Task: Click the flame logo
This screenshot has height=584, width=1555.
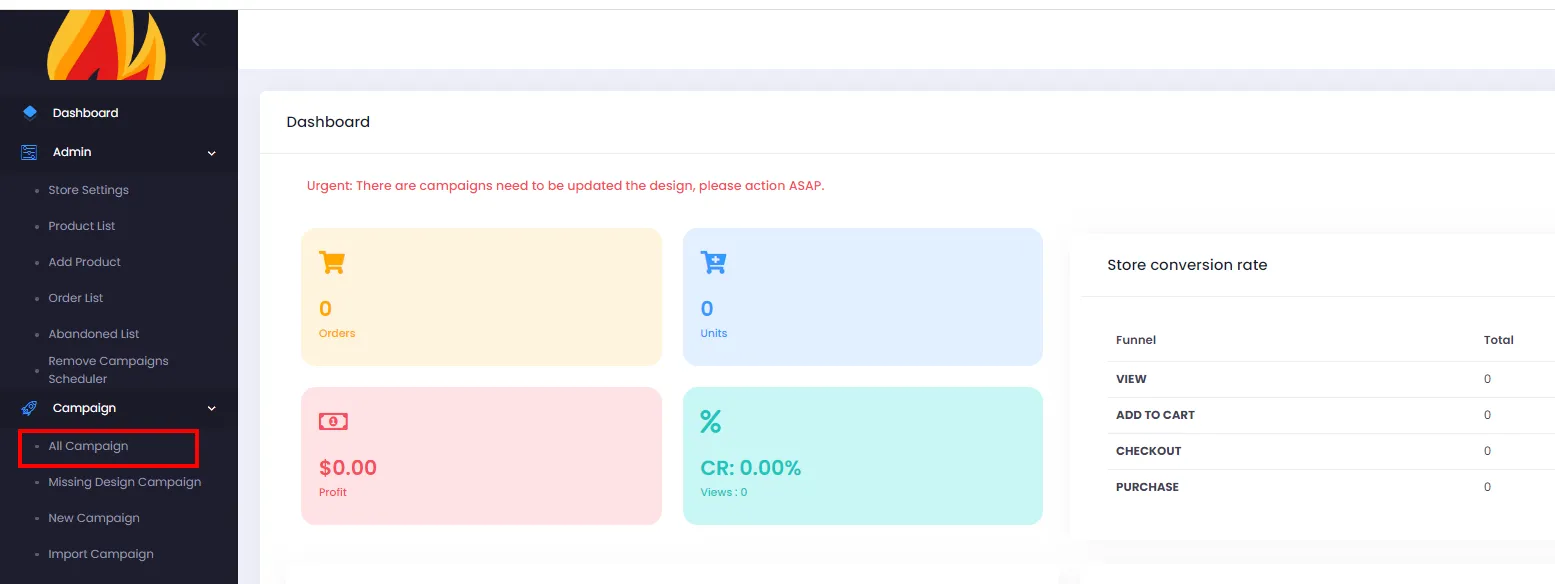Action: [x=107, y=45]
